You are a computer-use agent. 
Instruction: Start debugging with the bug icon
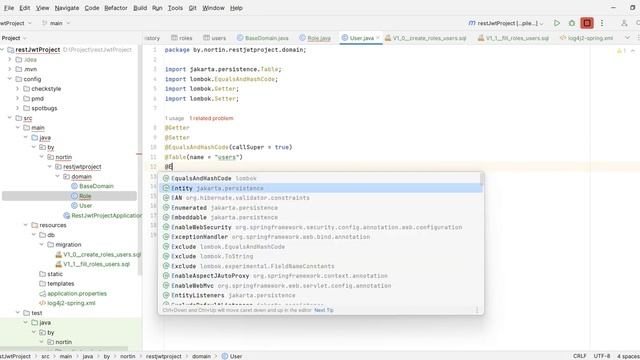pyautogui.click(x=572, y=23)
